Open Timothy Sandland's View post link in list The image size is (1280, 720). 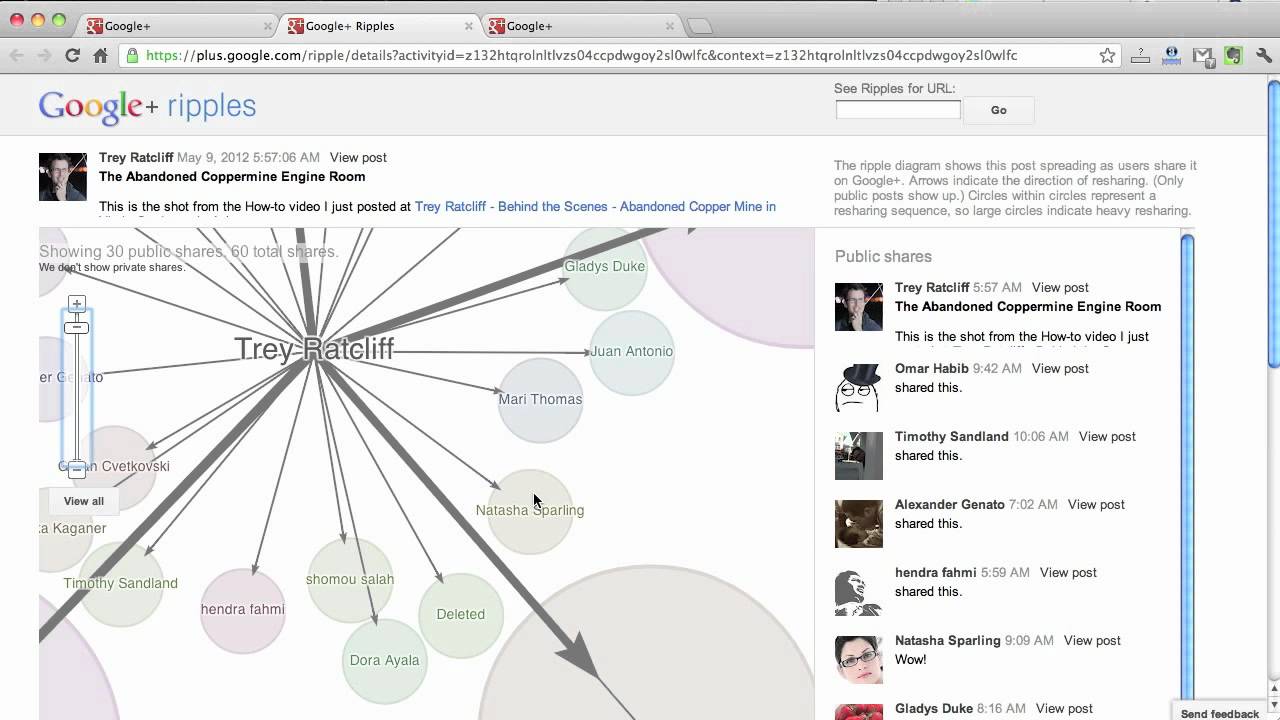tap(1107, 437)
